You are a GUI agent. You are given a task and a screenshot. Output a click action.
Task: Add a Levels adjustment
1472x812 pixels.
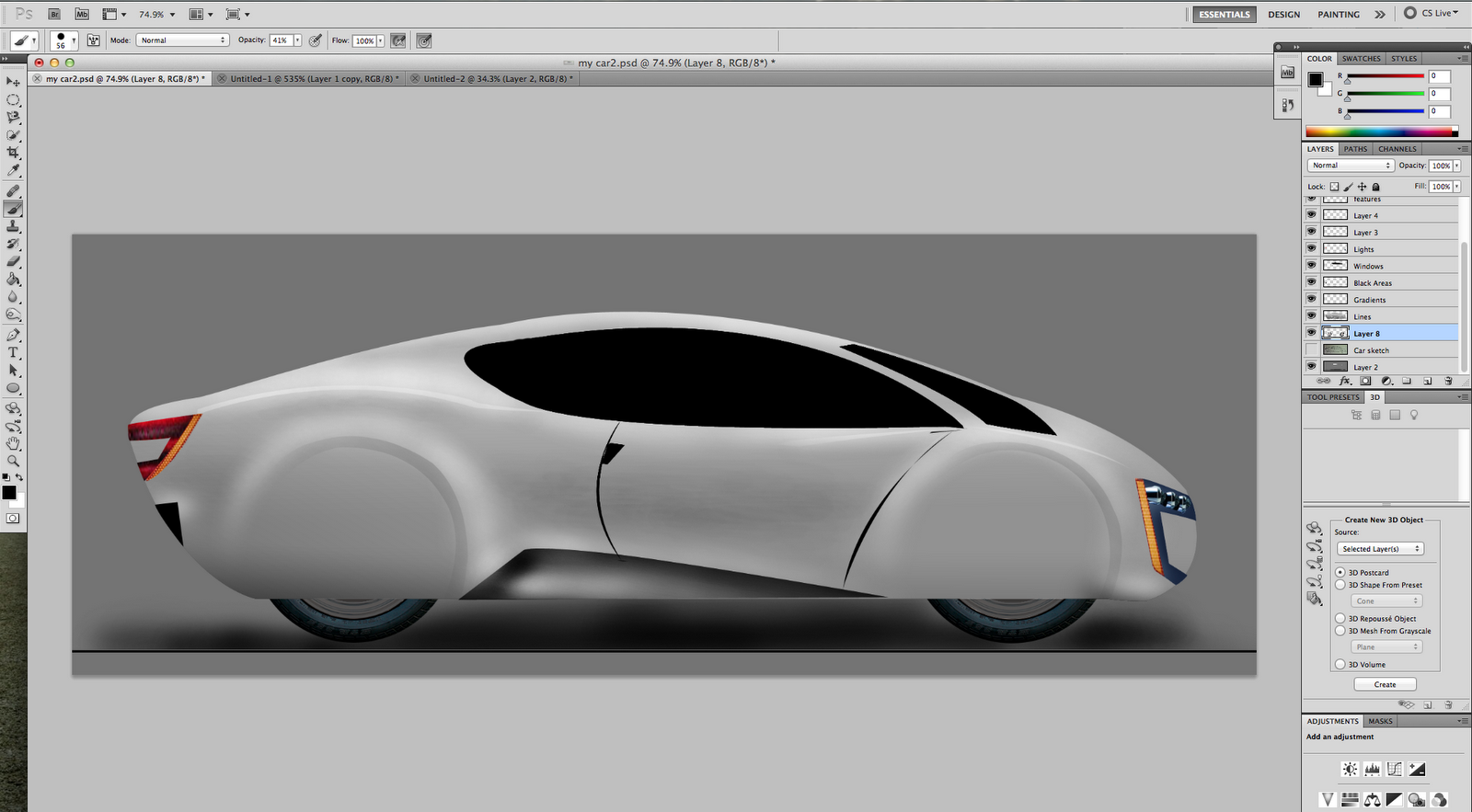[1373, 770]
